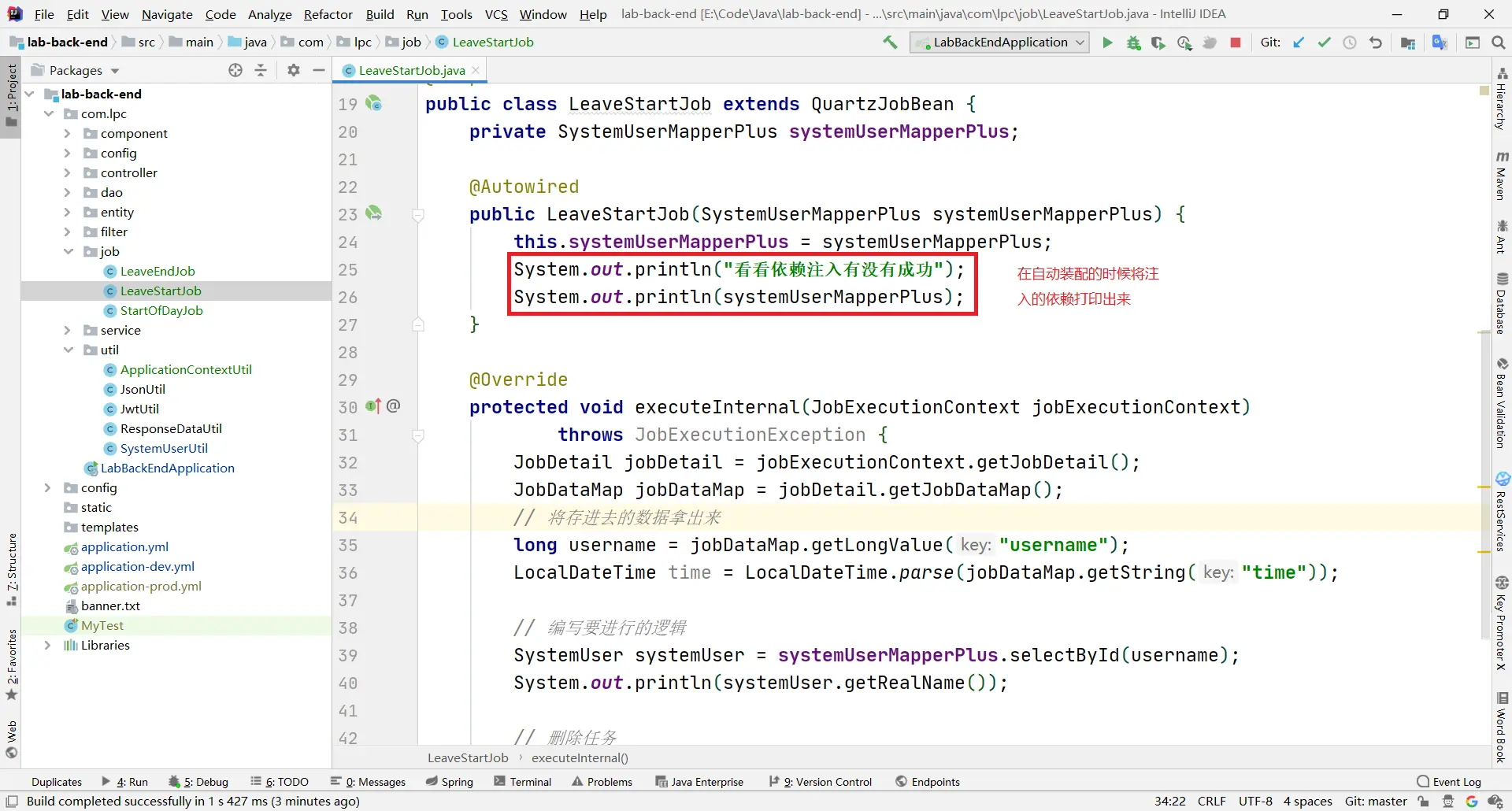Screen dimensions: 1512x811
Task: Expand the Libraries node
Action: [48, 645]
